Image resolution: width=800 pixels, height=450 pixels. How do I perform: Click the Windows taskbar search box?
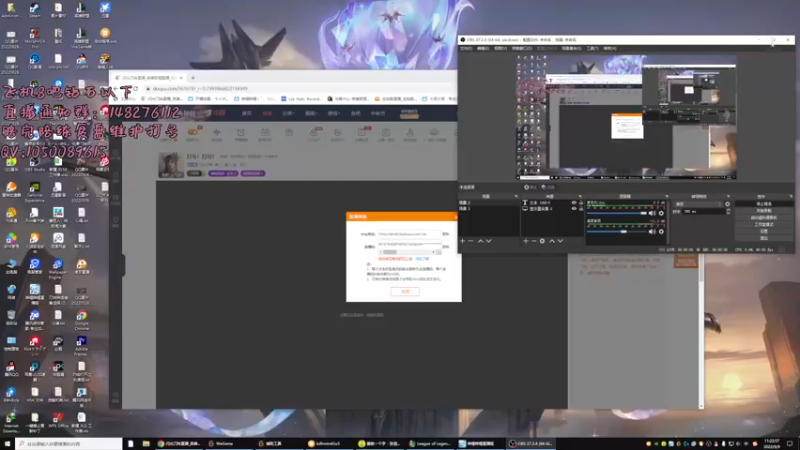(69, 444)
